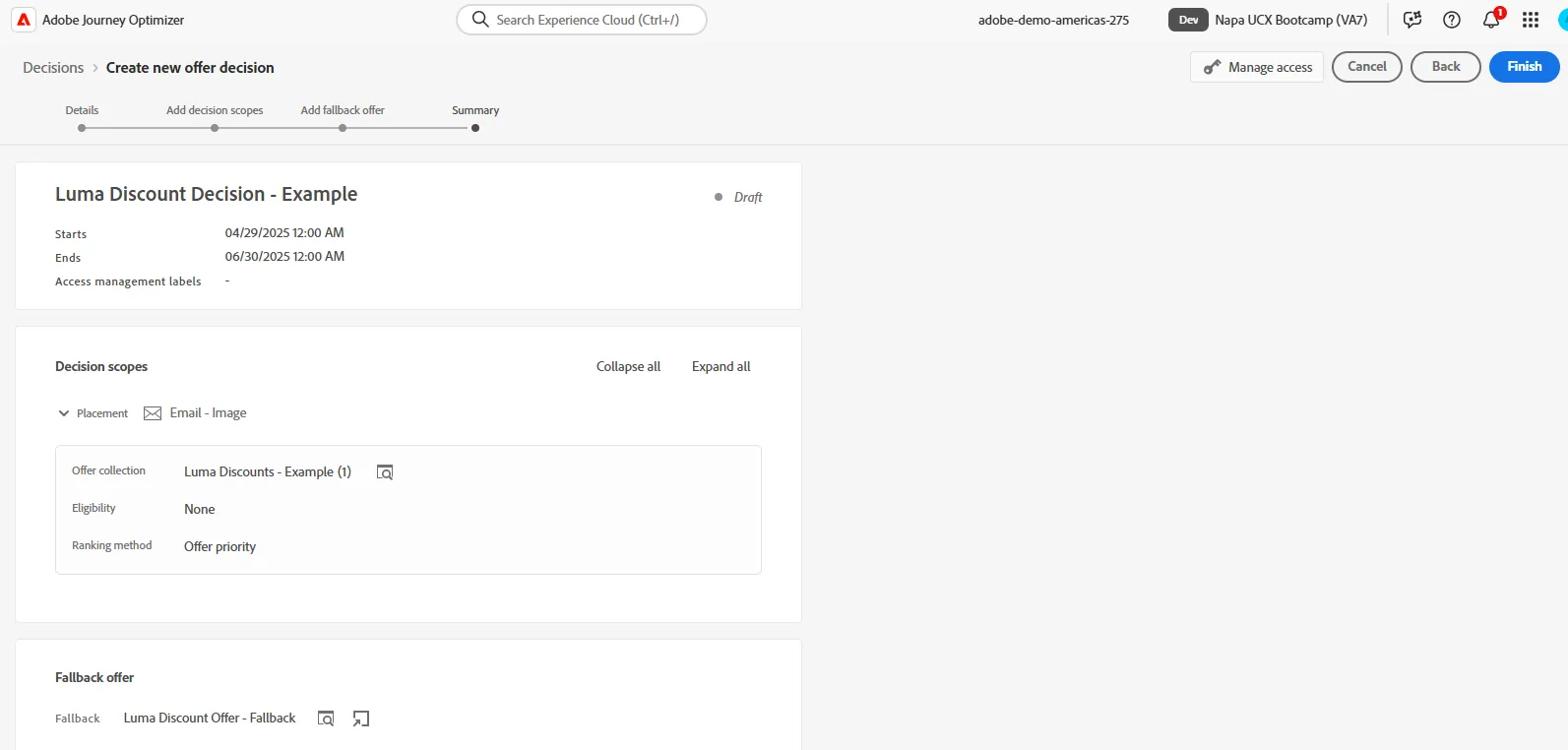Click the start date 04/29/2025 12:00 AM
Screen dimensions: 1568x750
tap(284, 233)
